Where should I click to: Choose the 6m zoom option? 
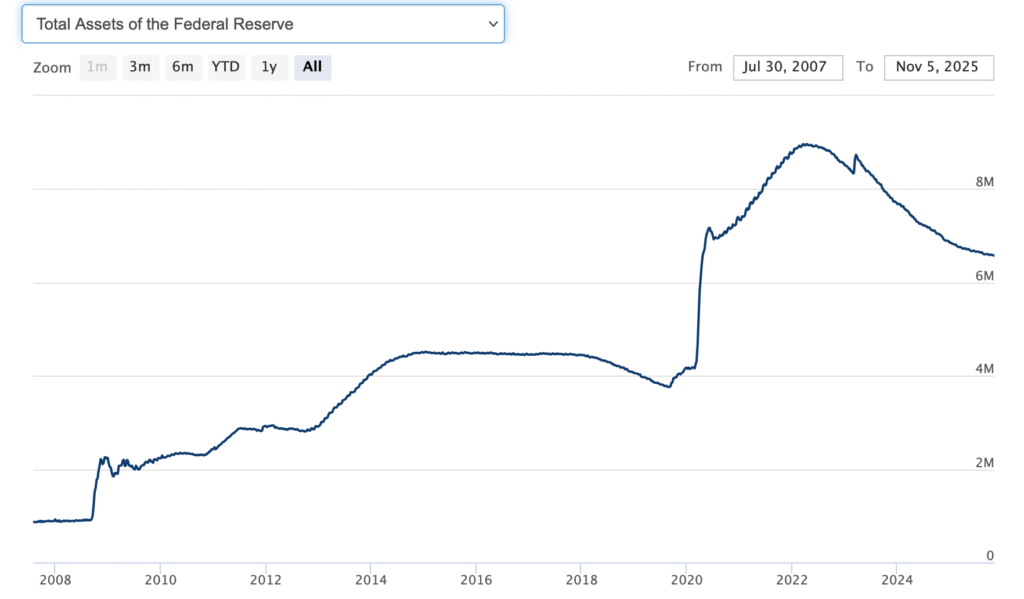pyautogui.click(x=182, y=67)
